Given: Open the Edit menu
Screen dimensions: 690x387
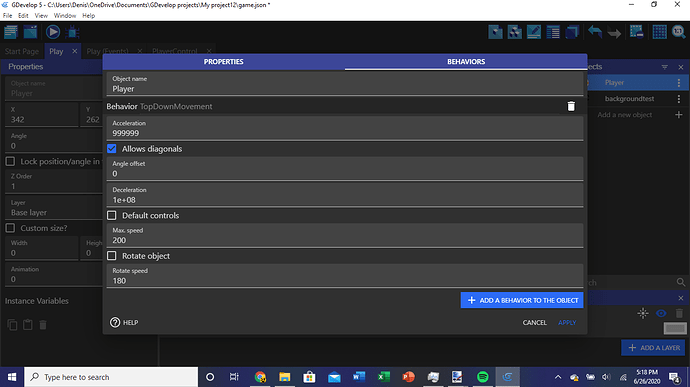Looking at the screenshot, I should (23, 15).
